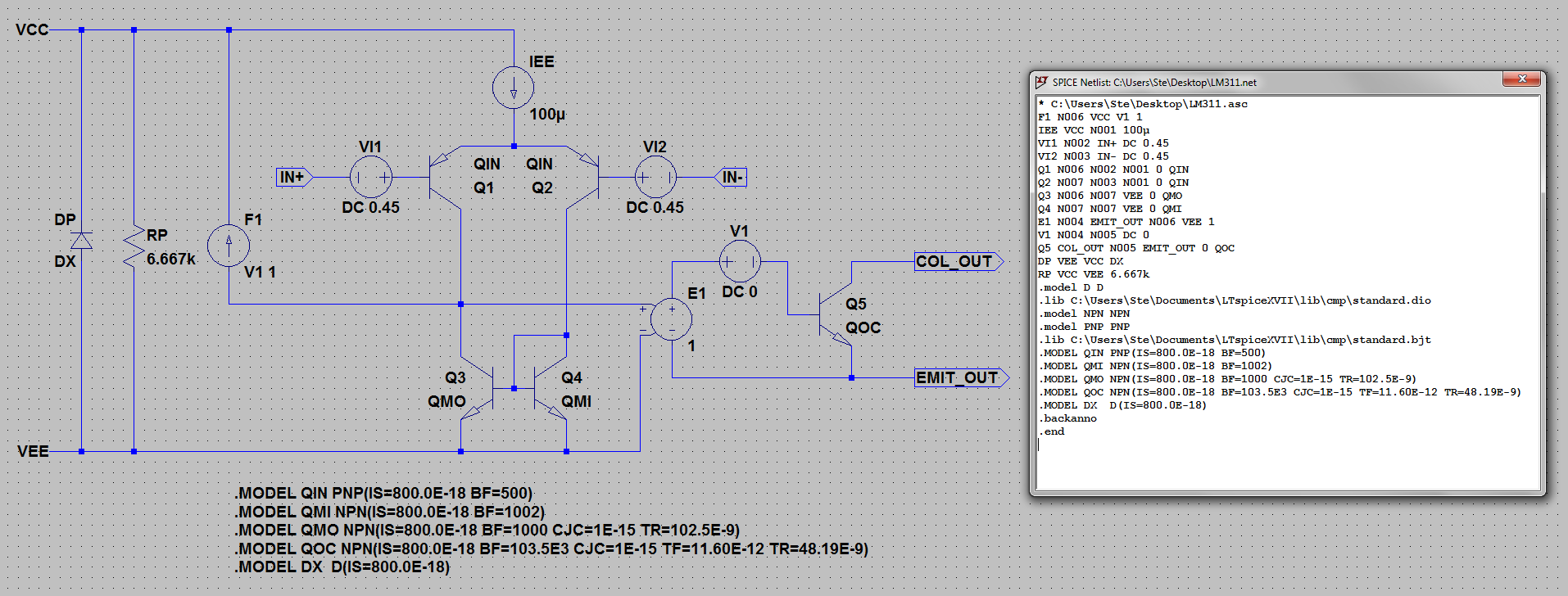Click the E1 voltage-controlled source symbol

tap(671, 318)
